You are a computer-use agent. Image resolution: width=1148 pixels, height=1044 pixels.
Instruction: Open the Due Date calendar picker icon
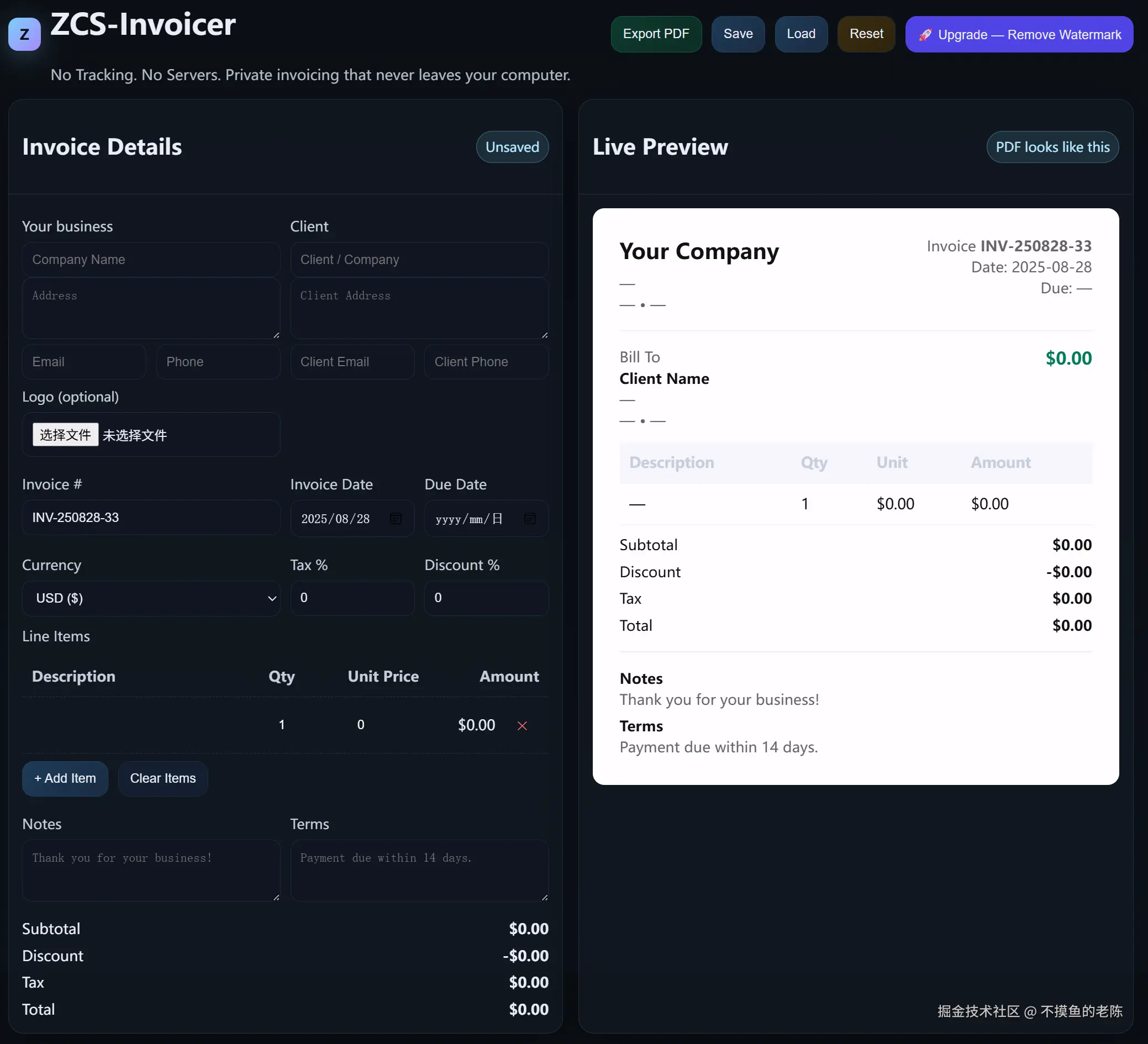(530, 518)
